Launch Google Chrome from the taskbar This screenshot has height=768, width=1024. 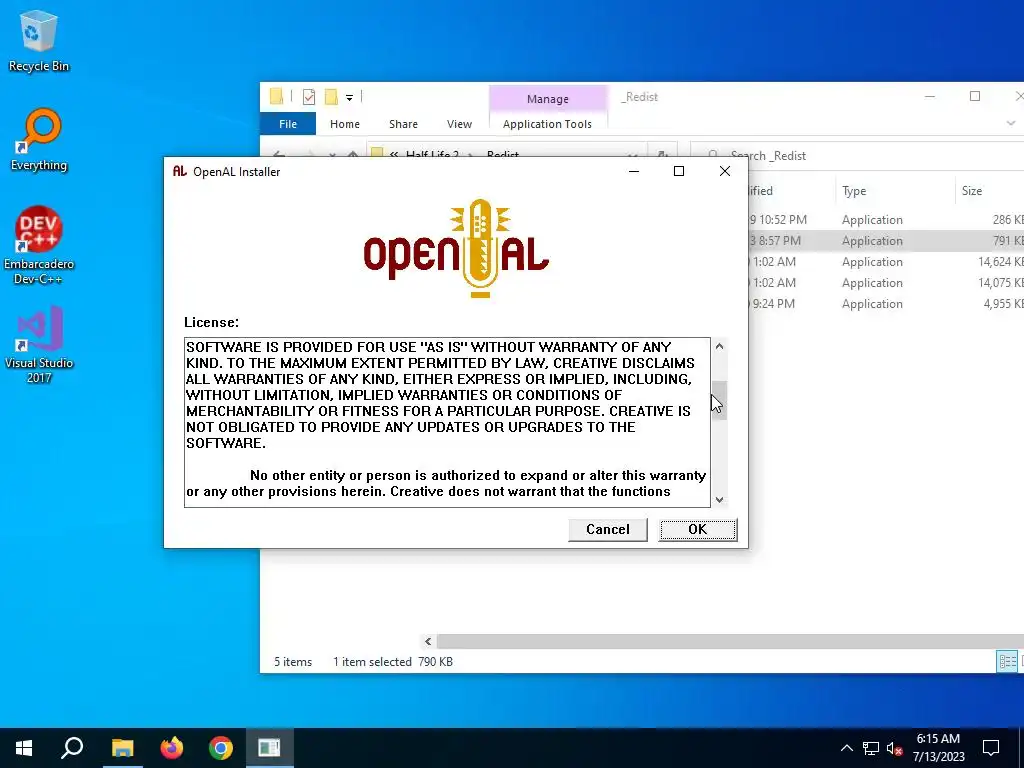pos(221,748)
